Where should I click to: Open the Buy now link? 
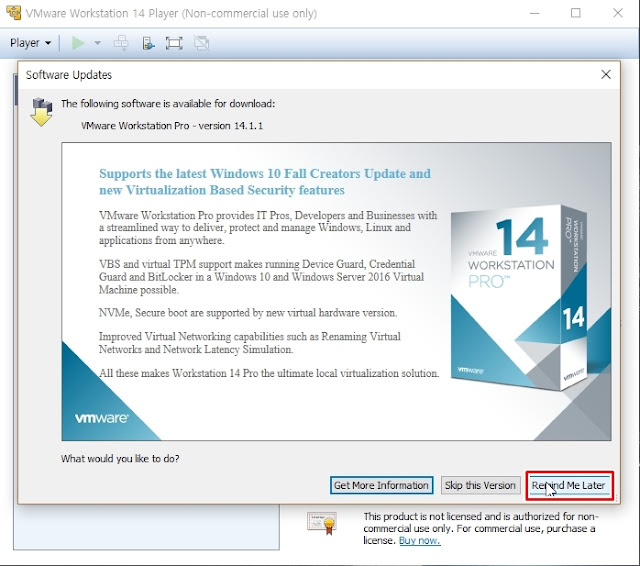[419, 541]
